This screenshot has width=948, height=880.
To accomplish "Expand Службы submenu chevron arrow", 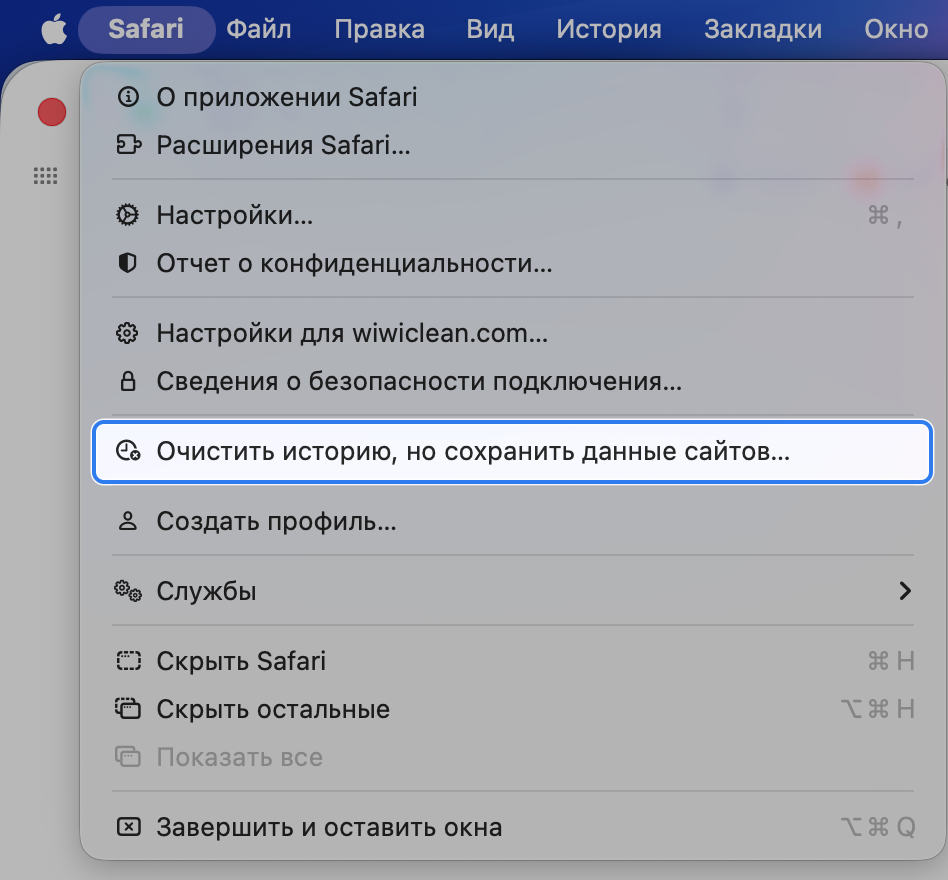I will coord(905,591).
